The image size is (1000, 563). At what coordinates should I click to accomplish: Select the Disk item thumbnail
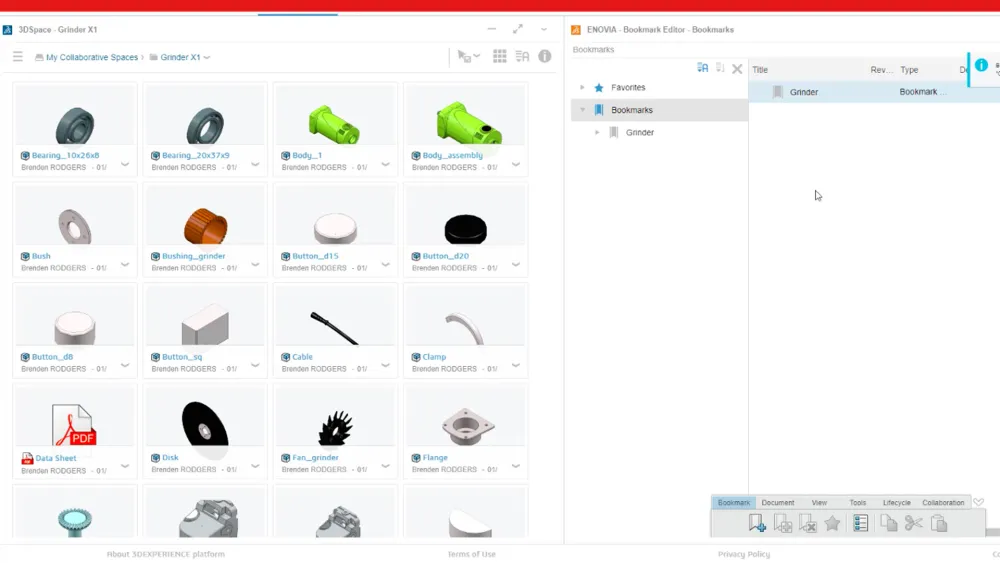pos(205,425)
